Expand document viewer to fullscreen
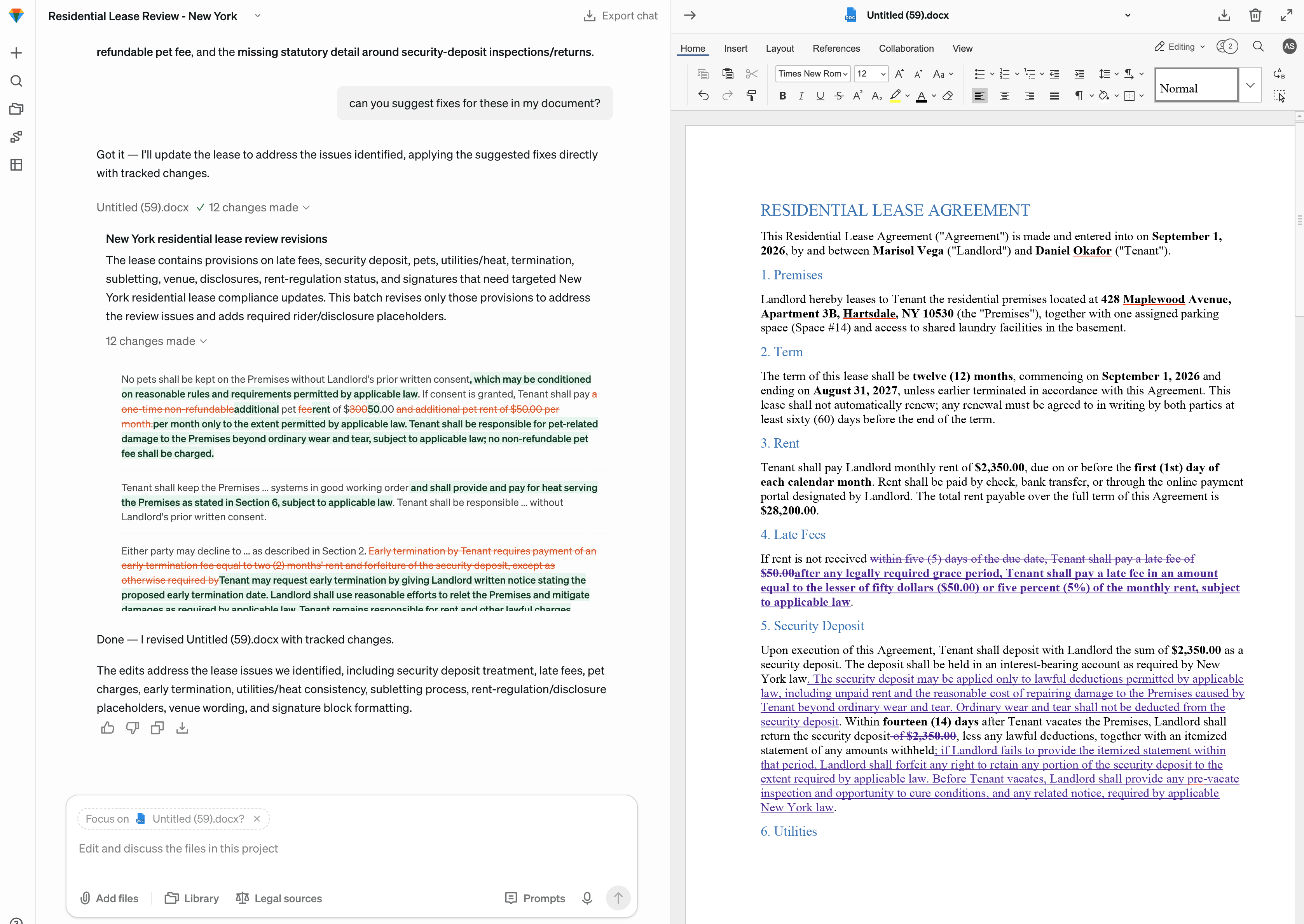This screenshot has height=924, width=1304. point(1287,16)
